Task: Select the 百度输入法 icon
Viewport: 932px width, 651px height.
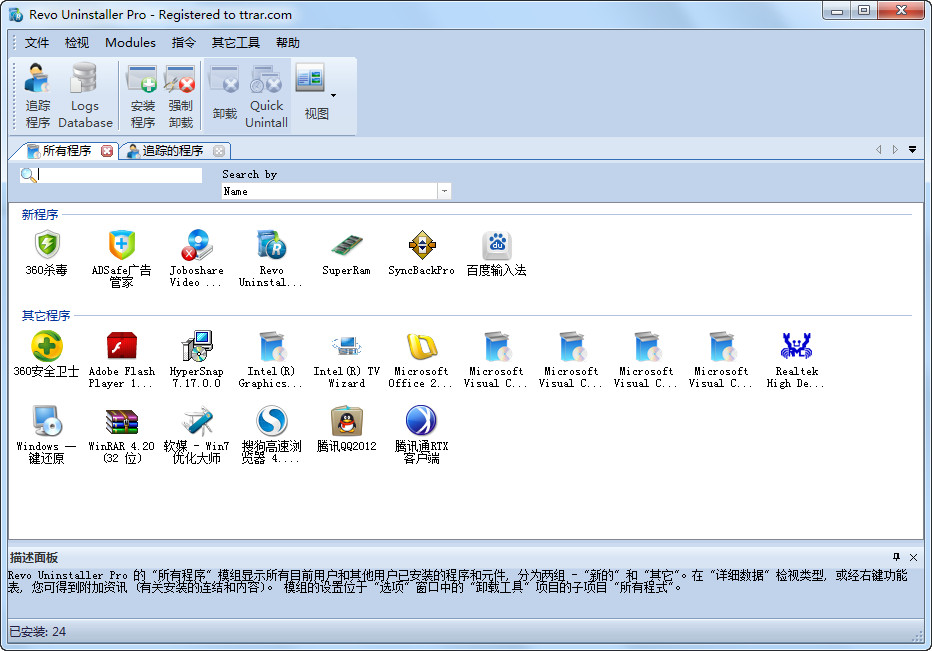Action: point(496,253)
